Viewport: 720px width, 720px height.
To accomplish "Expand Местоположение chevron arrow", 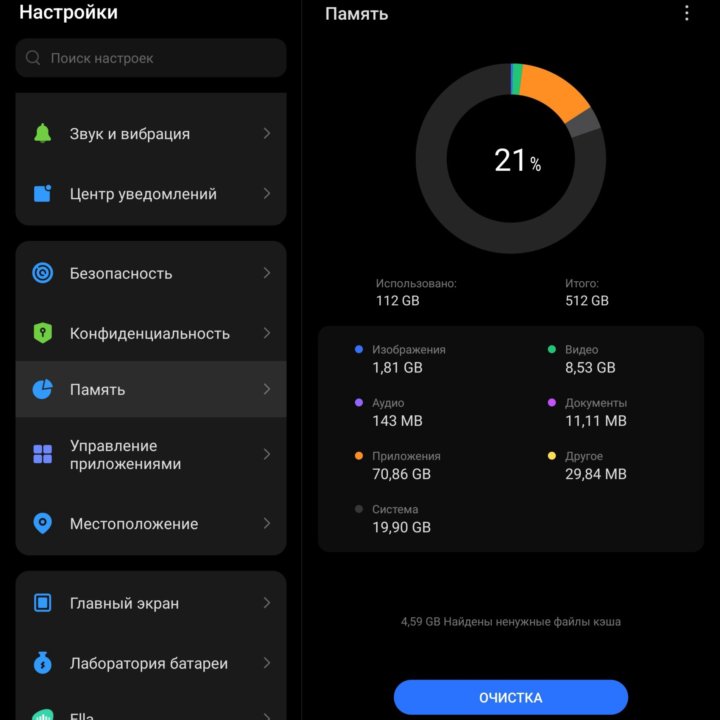I will point(266,524).
